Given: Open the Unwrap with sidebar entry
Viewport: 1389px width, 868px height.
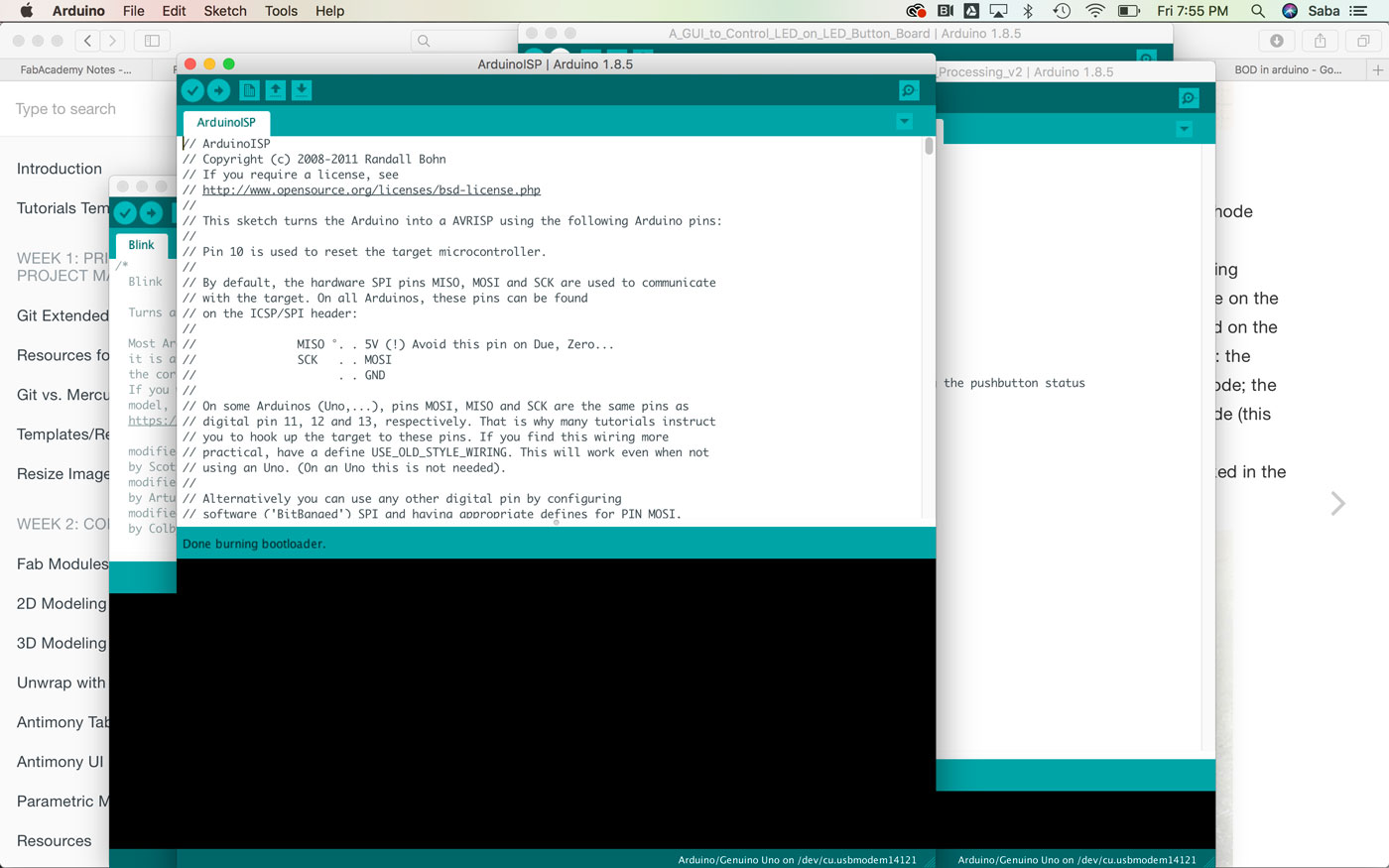Looking at the screenshot, I should click(x=62, y=682).
